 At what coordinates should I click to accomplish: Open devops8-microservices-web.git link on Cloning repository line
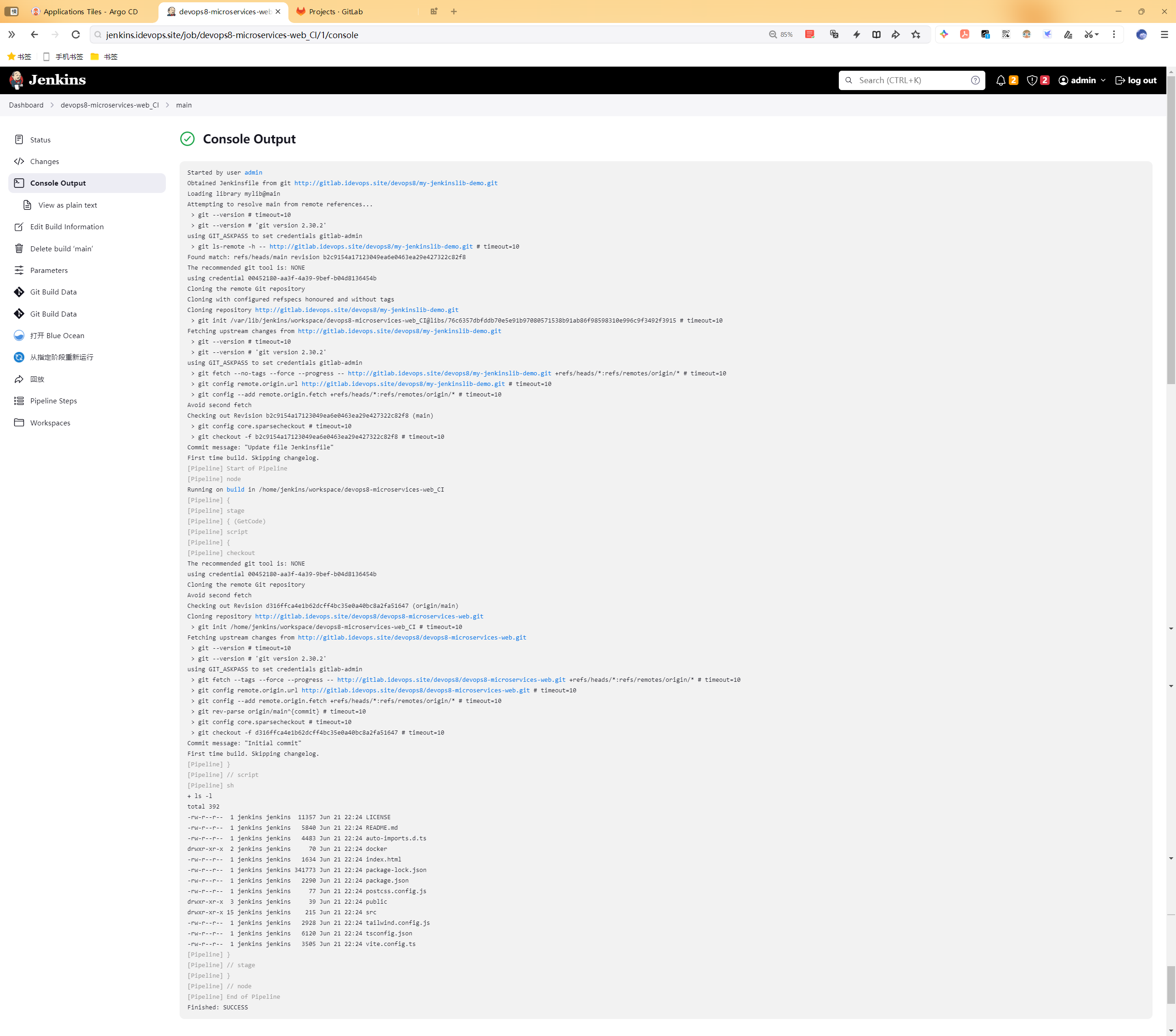point(369,617)
